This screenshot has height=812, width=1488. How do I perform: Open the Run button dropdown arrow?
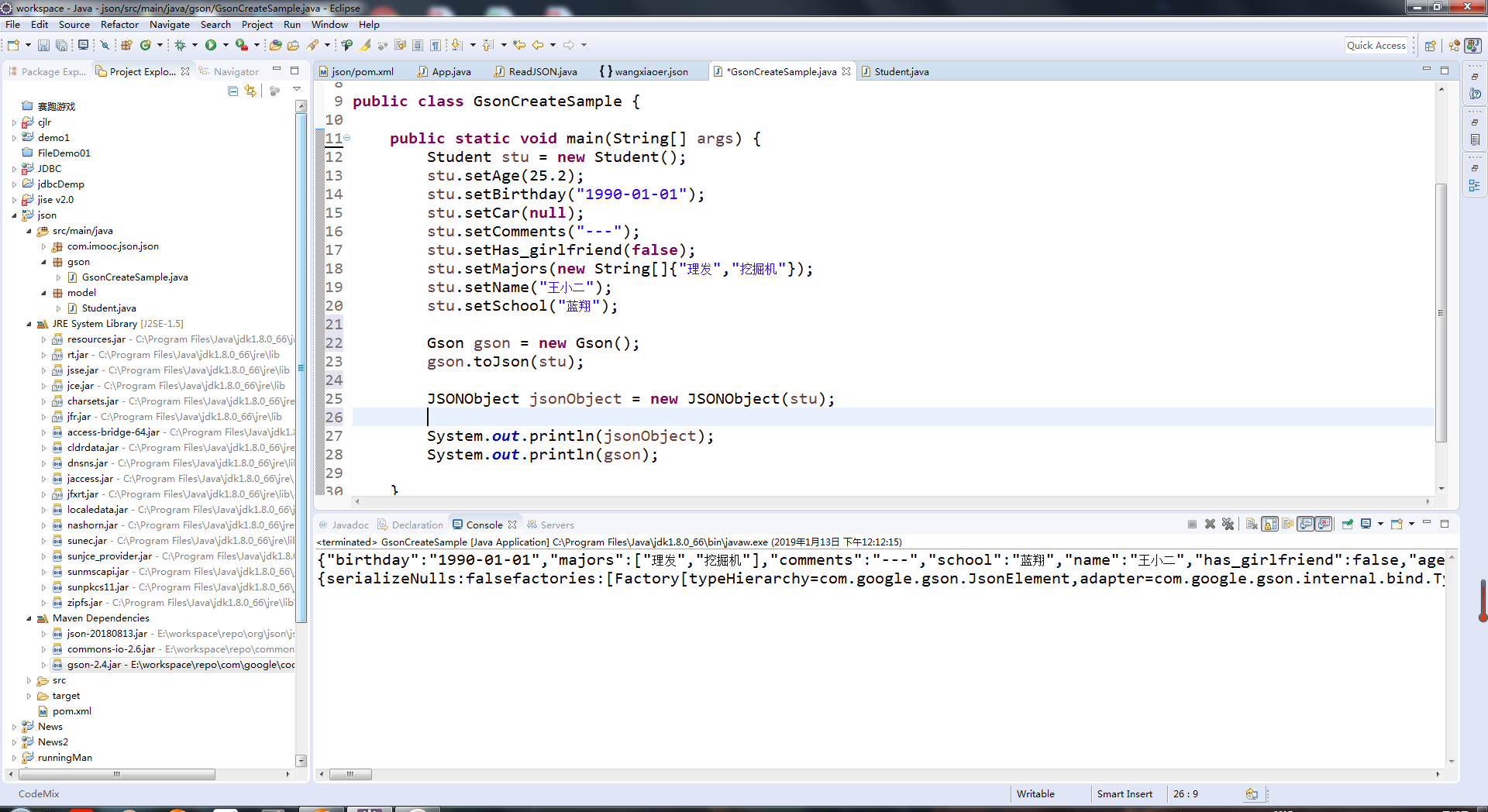pos(226,45)
